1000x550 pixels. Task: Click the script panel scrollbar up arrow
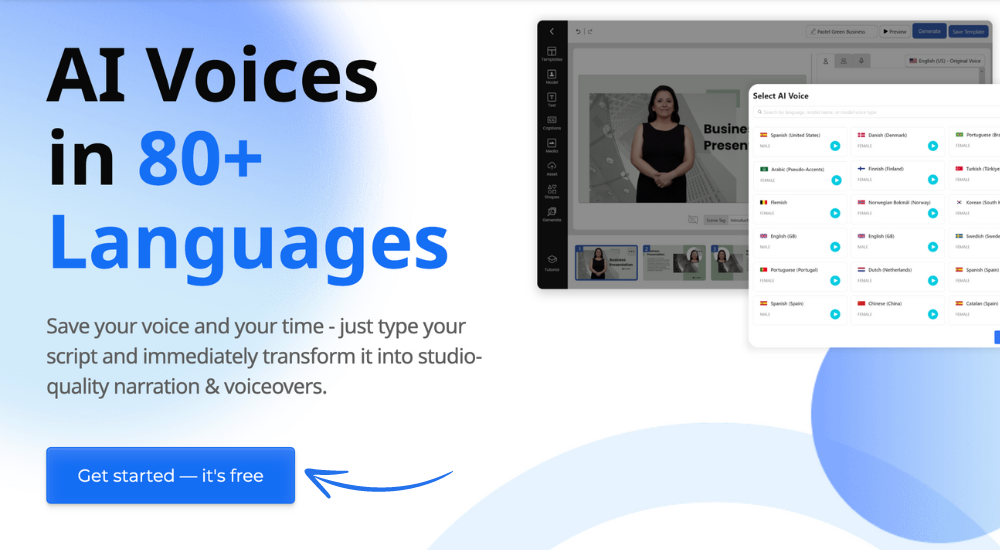click(x=983, y=71)
